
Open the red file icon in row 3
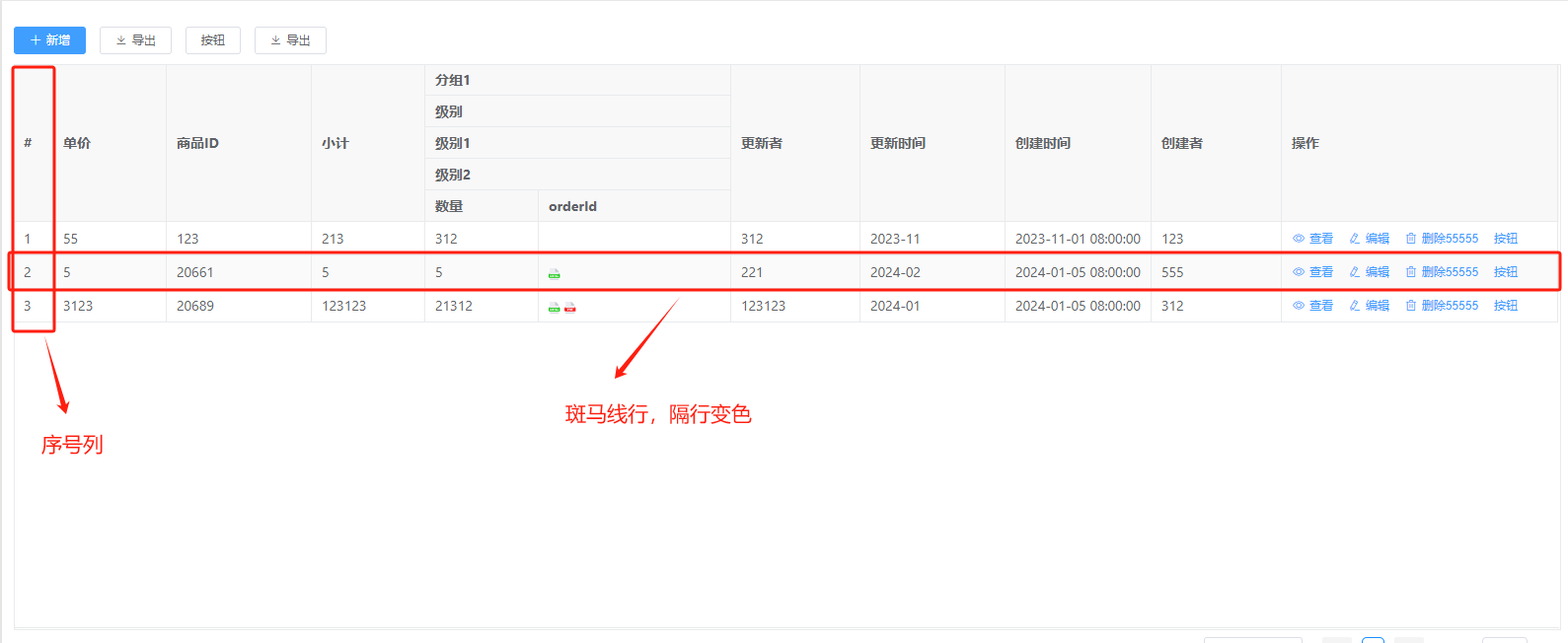tap(569, 308)
